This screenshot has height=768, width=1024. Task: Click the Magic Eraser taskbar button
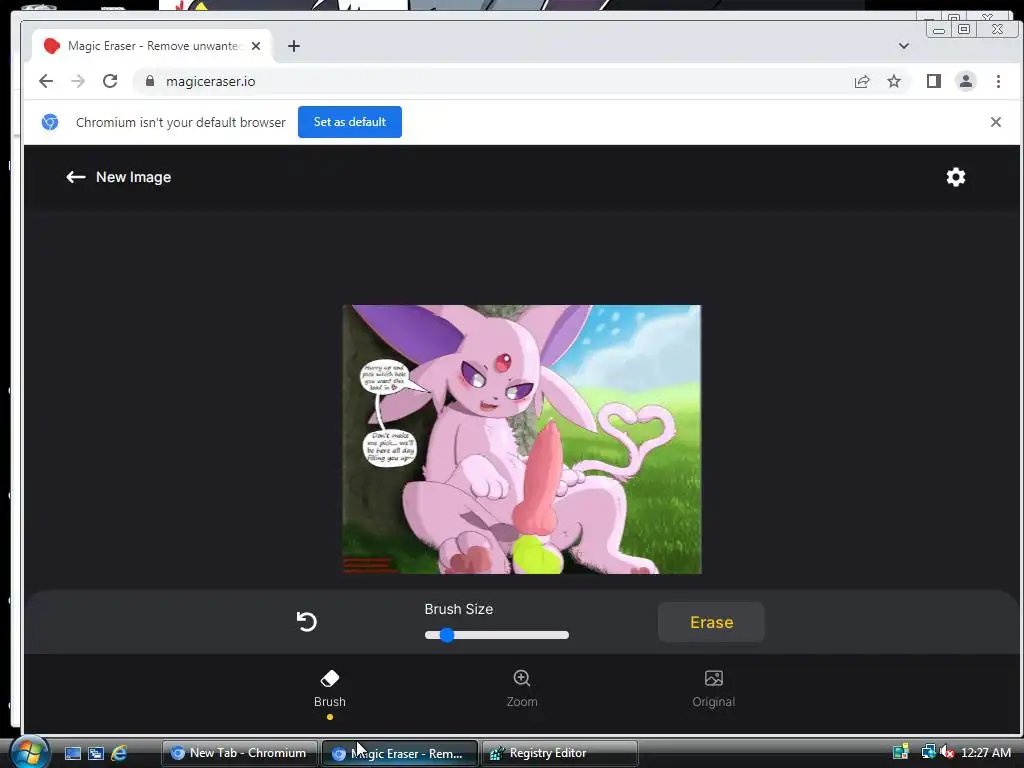click(400, 753)
